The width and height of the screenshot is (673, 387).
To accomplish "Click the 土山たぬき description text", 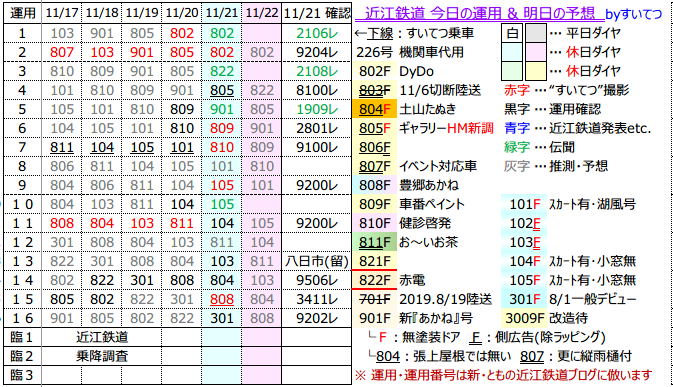I will click(x=428, y=109).
